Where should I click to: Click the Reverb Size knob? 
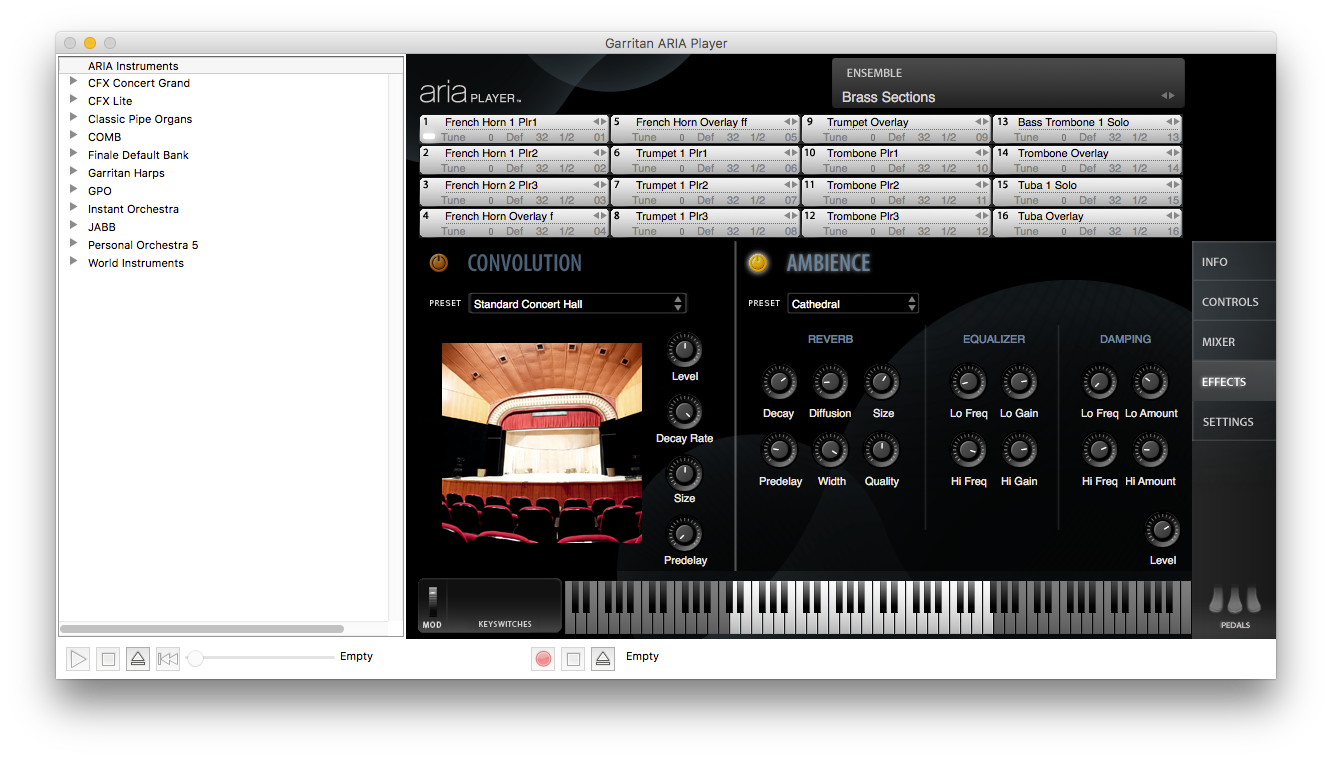(882, 382)
